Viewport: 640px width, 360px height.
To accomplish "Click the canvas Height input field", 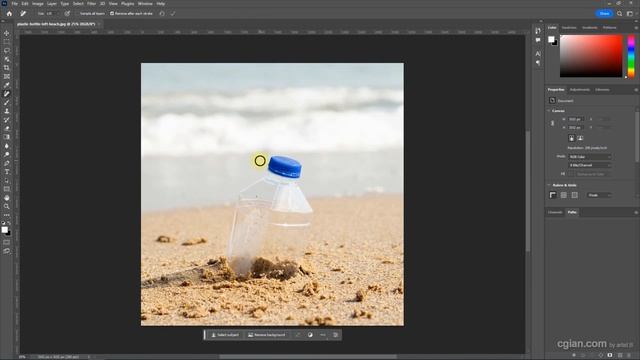I will (x=576, y=127).
